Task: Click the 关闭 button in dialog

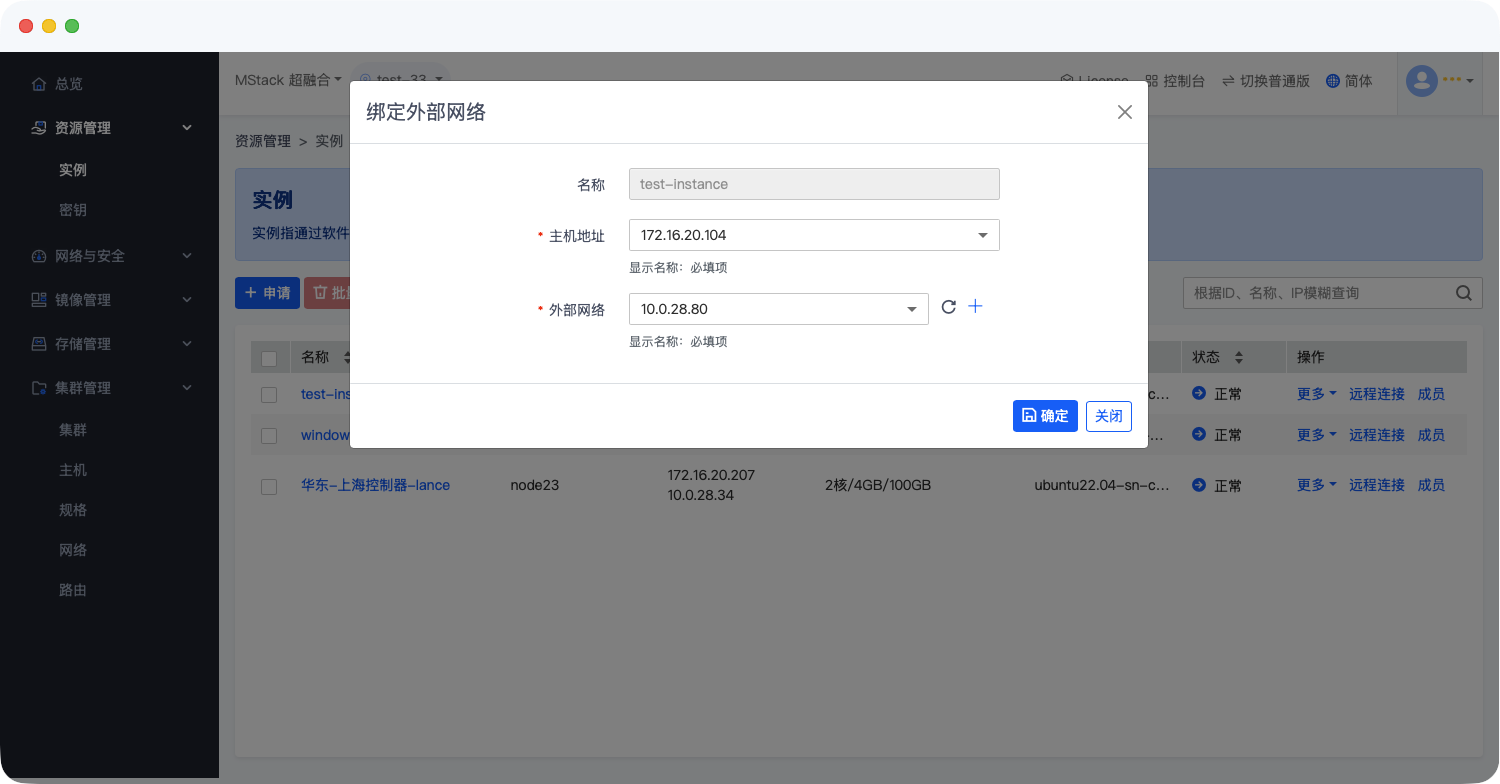Action: tap(1108, 416)
